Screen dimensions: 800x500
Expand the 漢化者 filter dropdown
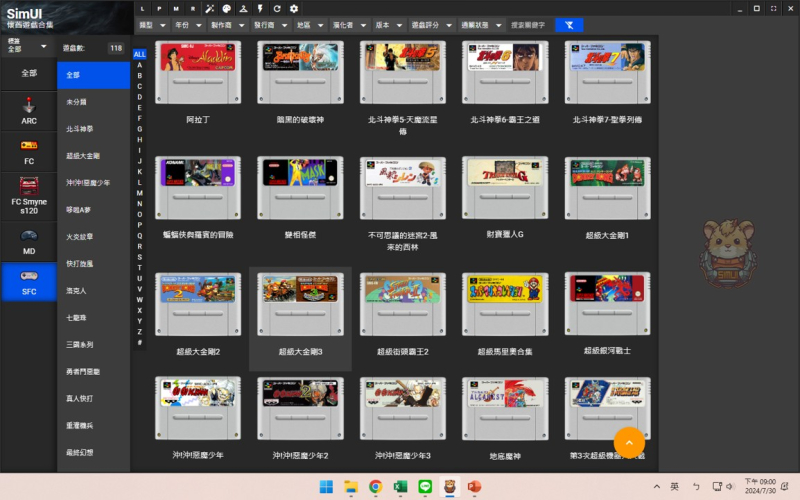[x=349, y=25]
